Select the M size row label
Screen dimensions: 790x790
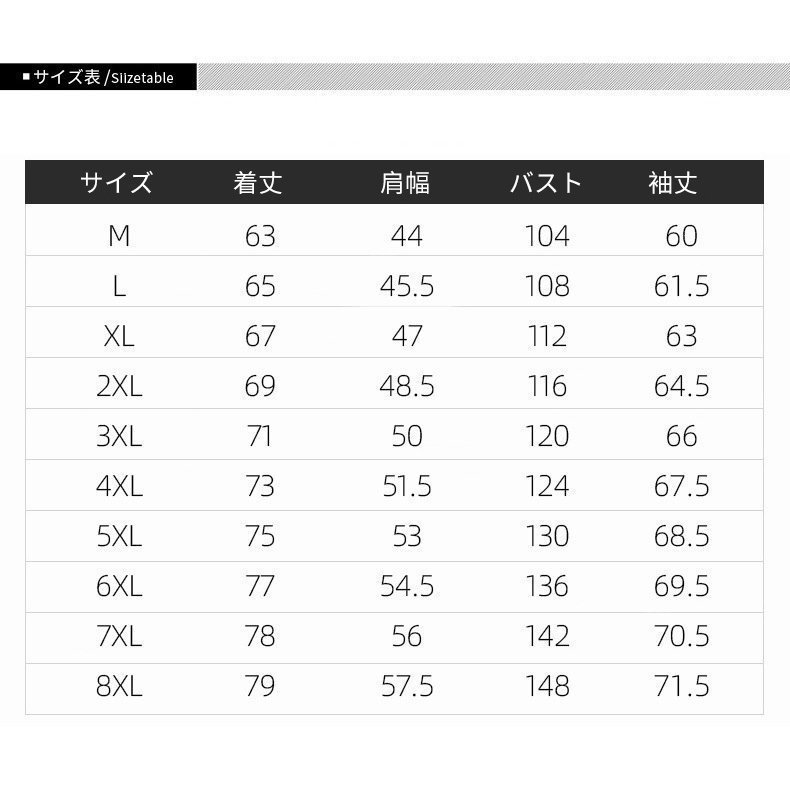119,236
